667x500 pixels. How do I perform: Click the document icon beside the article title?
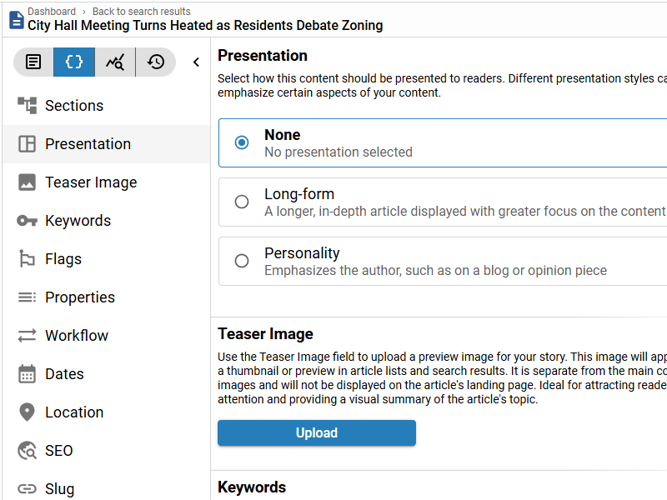coord(15,19)
